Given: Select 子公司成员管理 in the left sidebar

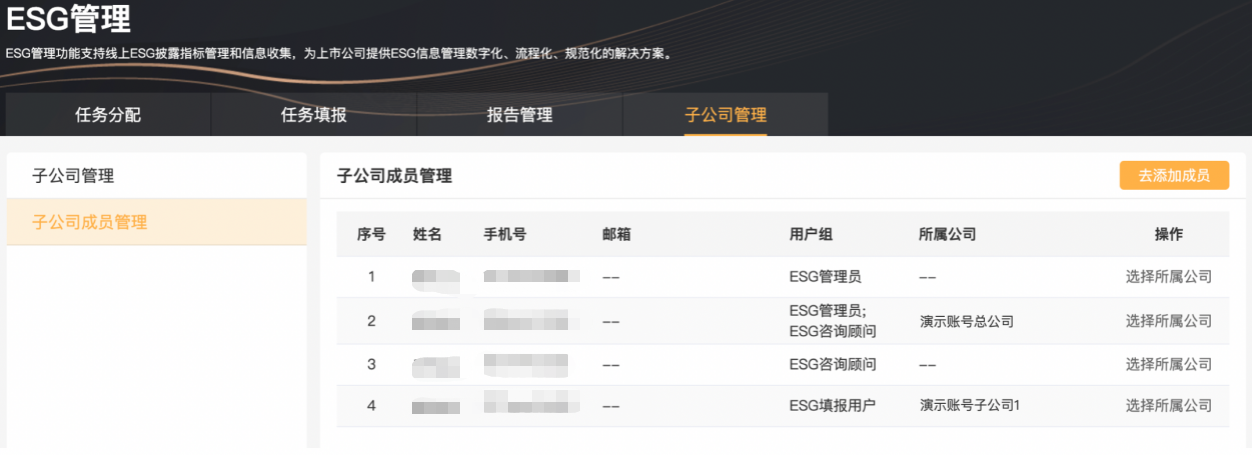Looking at the screenshot, I should [x=90, y=222].
